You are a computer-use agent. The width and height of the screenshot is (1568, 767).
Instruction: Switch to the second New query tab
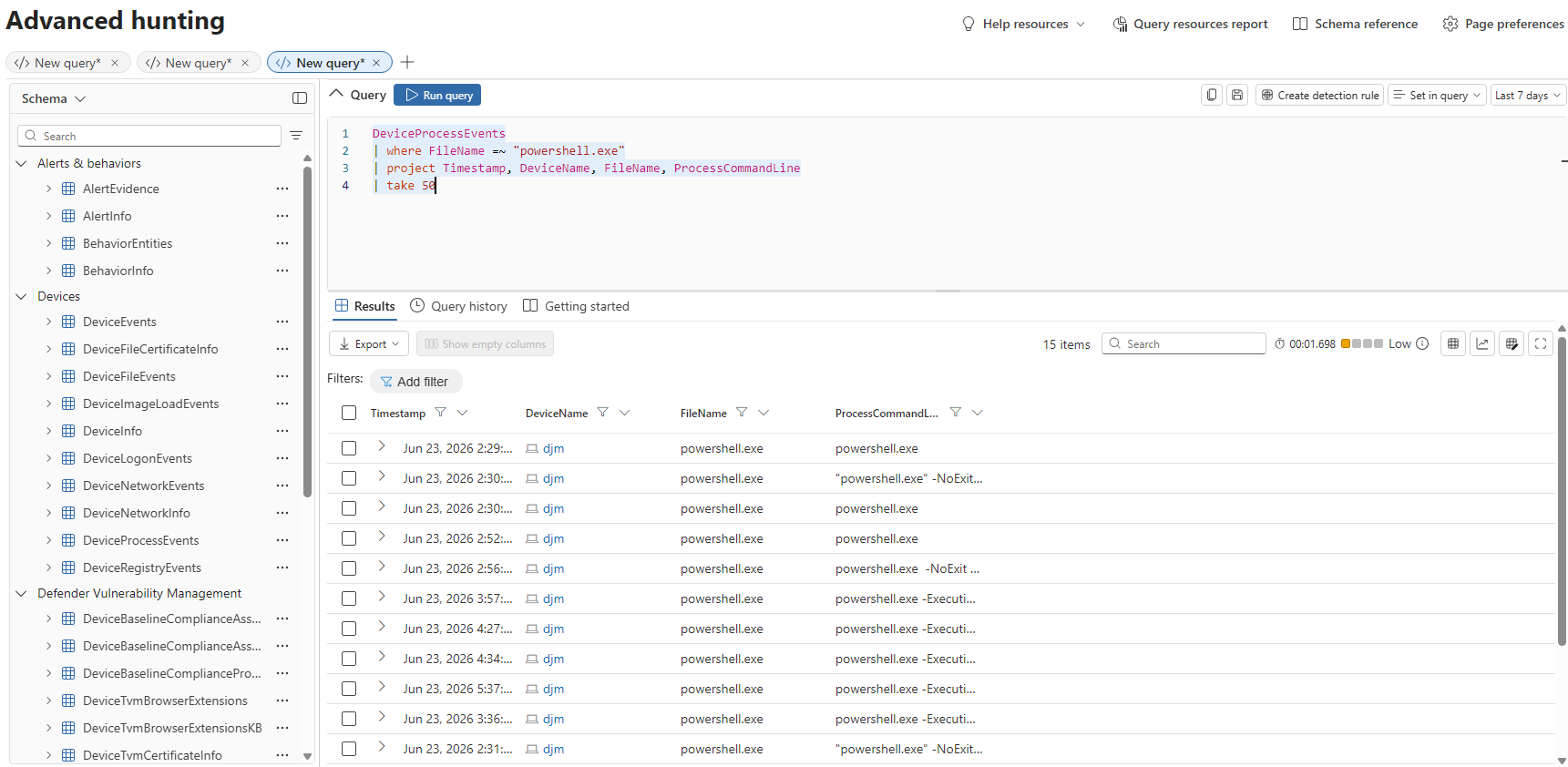click(x=199, y=63)
